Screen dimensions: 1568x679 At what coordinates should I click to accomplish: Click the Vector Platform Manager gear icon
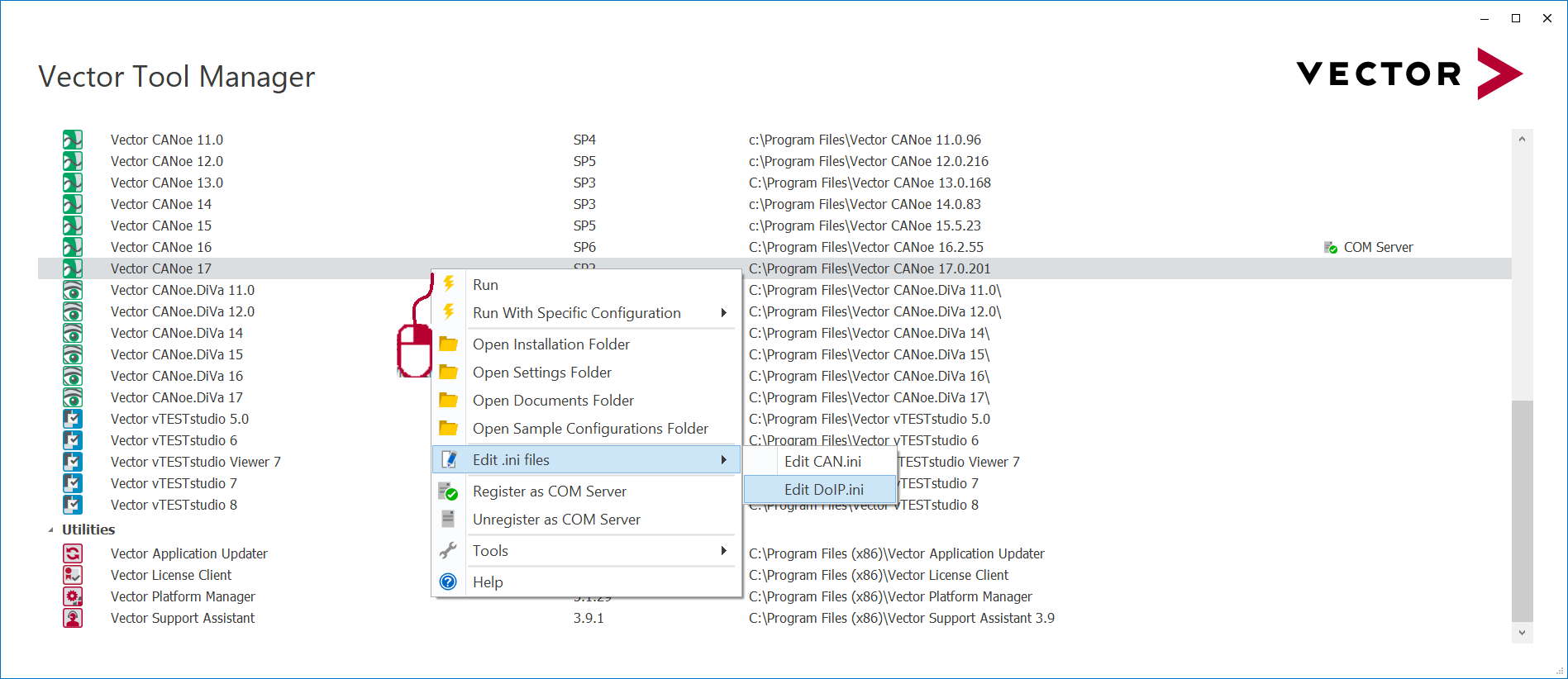[x=73, y=596]
